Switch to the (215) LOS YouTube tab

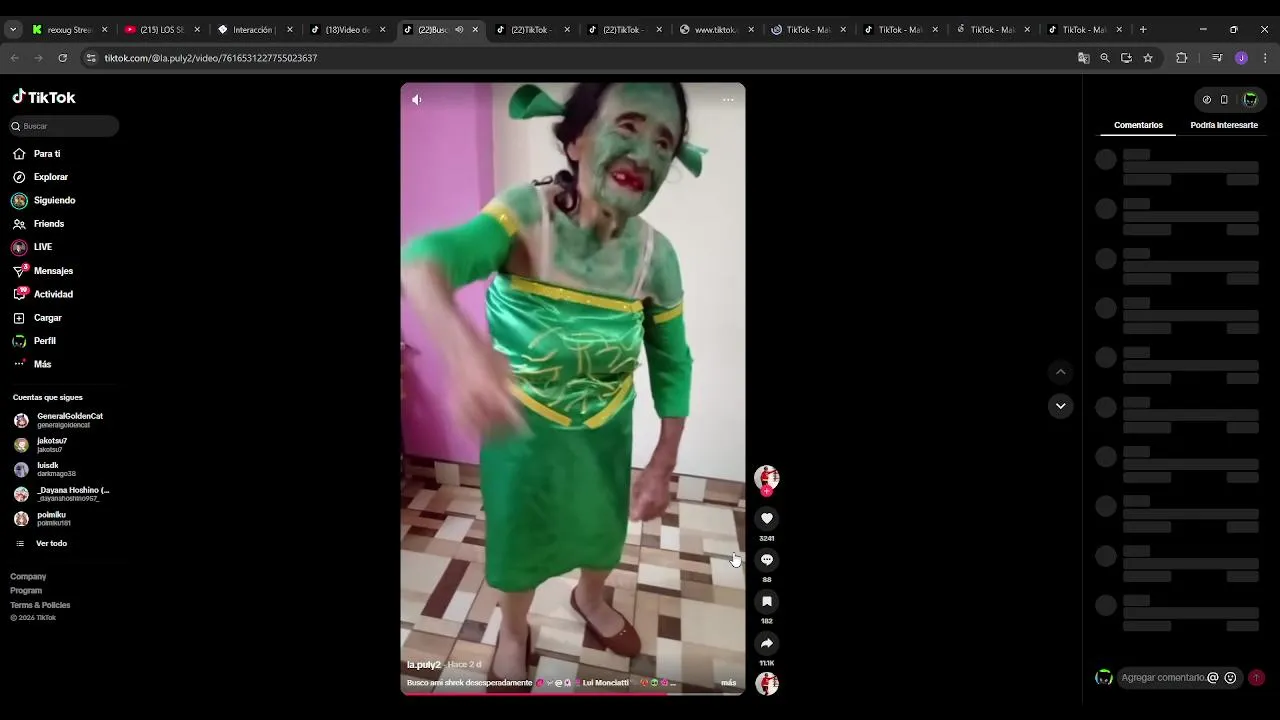coord(161,30)
